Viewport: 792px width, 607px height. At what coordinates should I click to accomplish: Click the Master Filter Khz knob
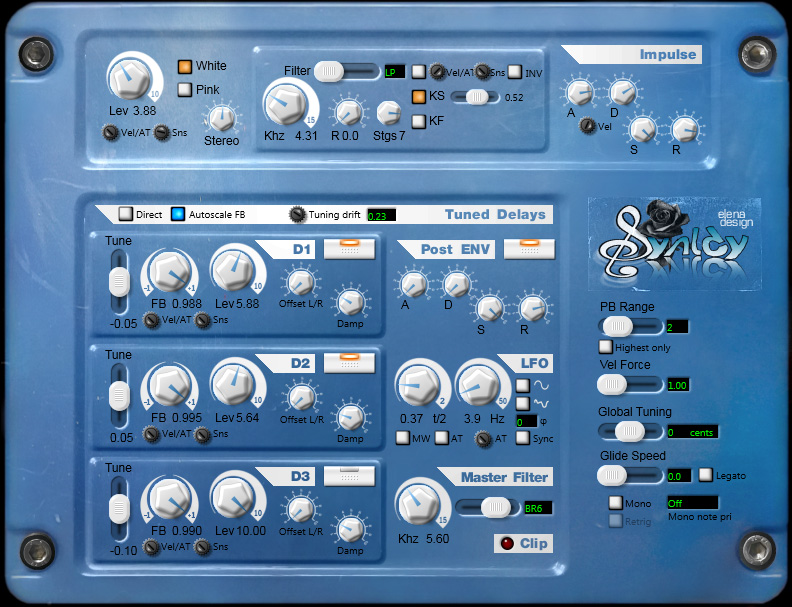418,504
